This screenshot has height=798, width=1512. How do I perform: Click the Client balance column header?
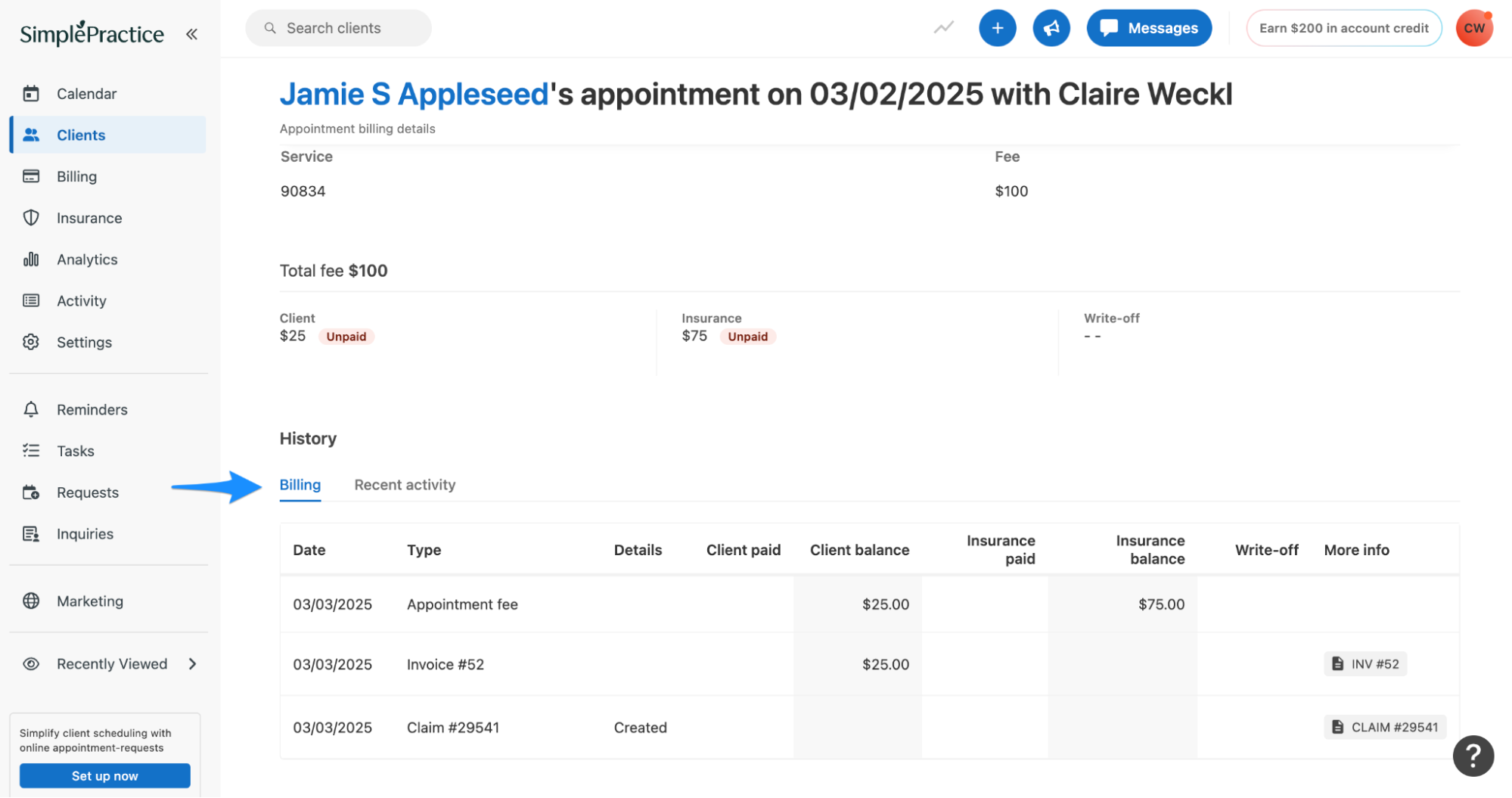pyautogui.click(x=860, y=550)
